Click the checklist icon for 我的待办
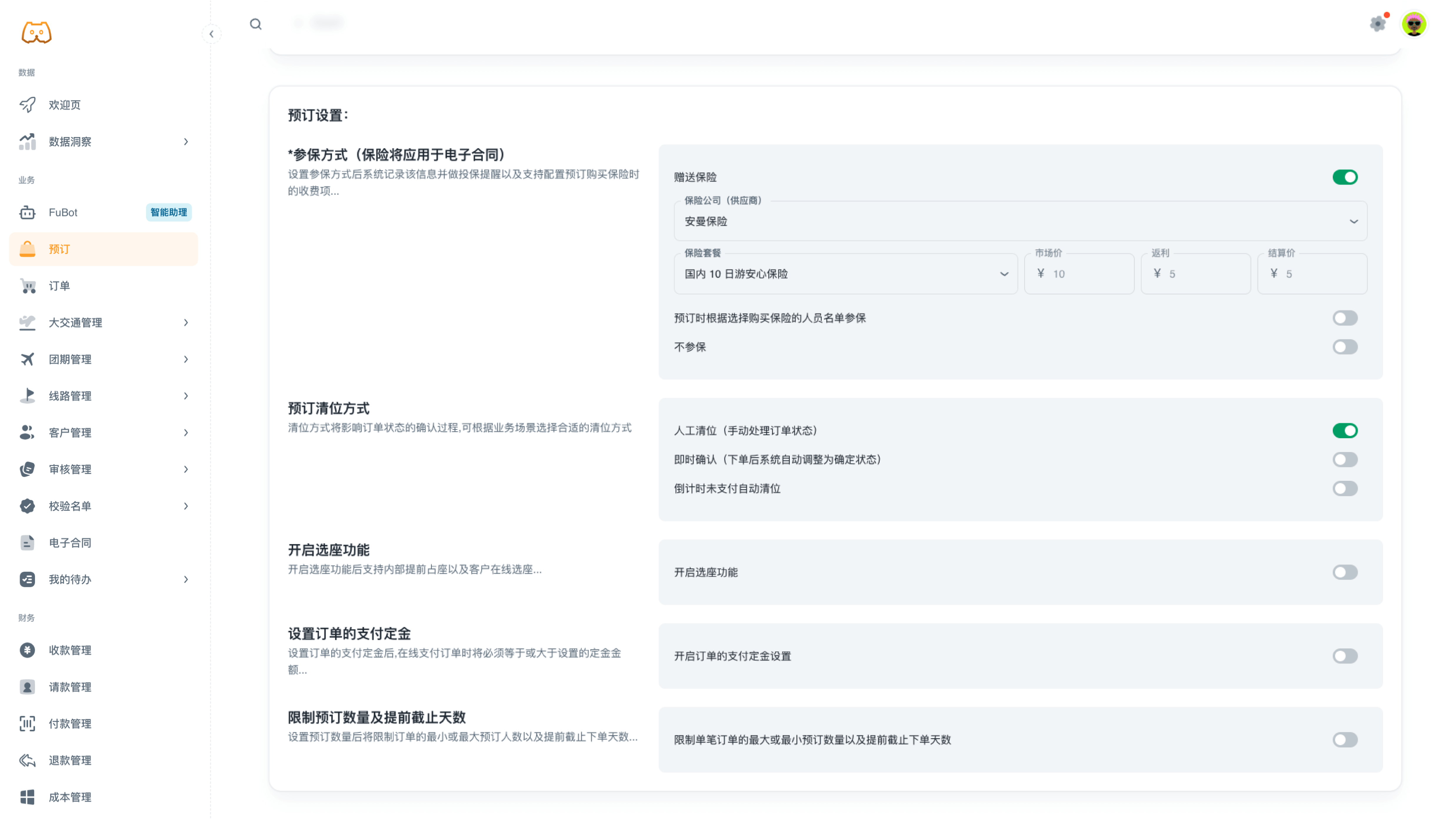Viewport: 1456px width, 819px height. (x=27, y=580)
